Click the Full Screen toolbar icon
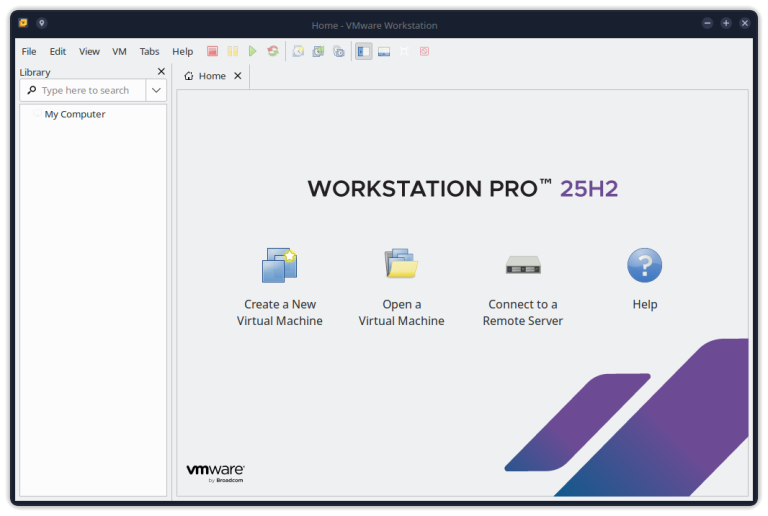Image resolution: width=768 pixels, height=516 pixels. tap(404, 51)
